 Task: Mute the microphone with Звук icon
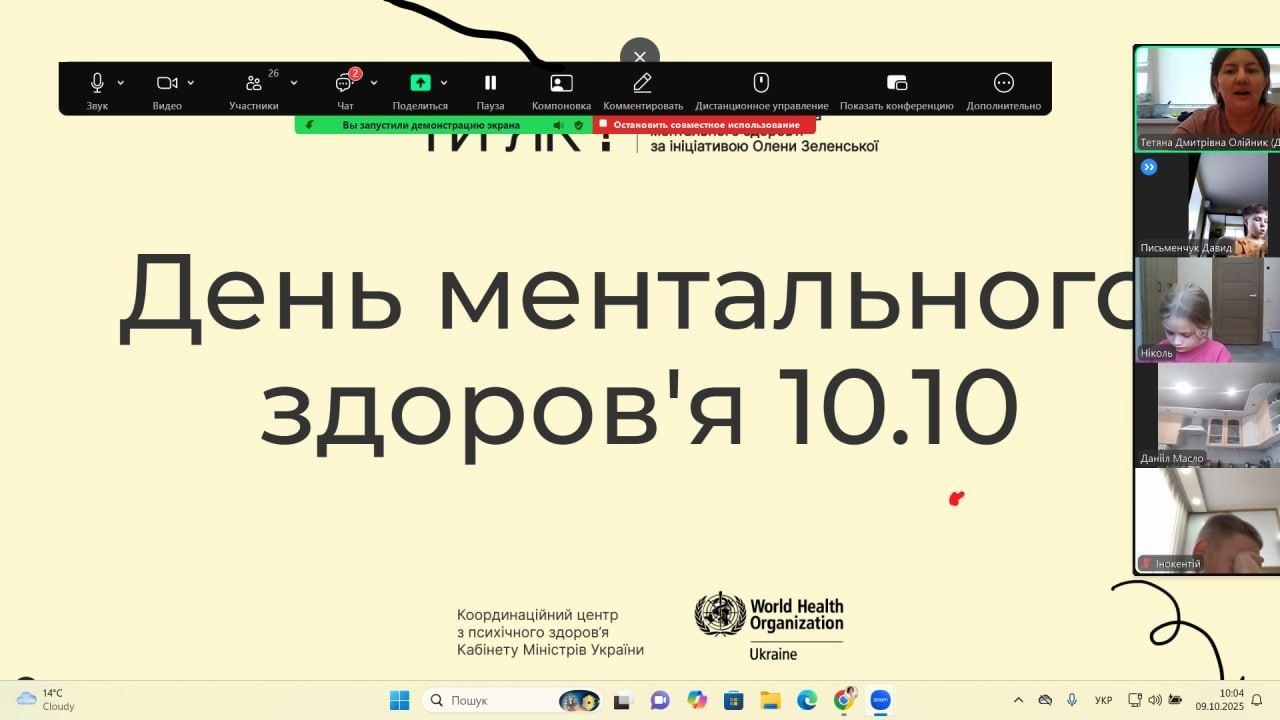[x=97, y=83]
